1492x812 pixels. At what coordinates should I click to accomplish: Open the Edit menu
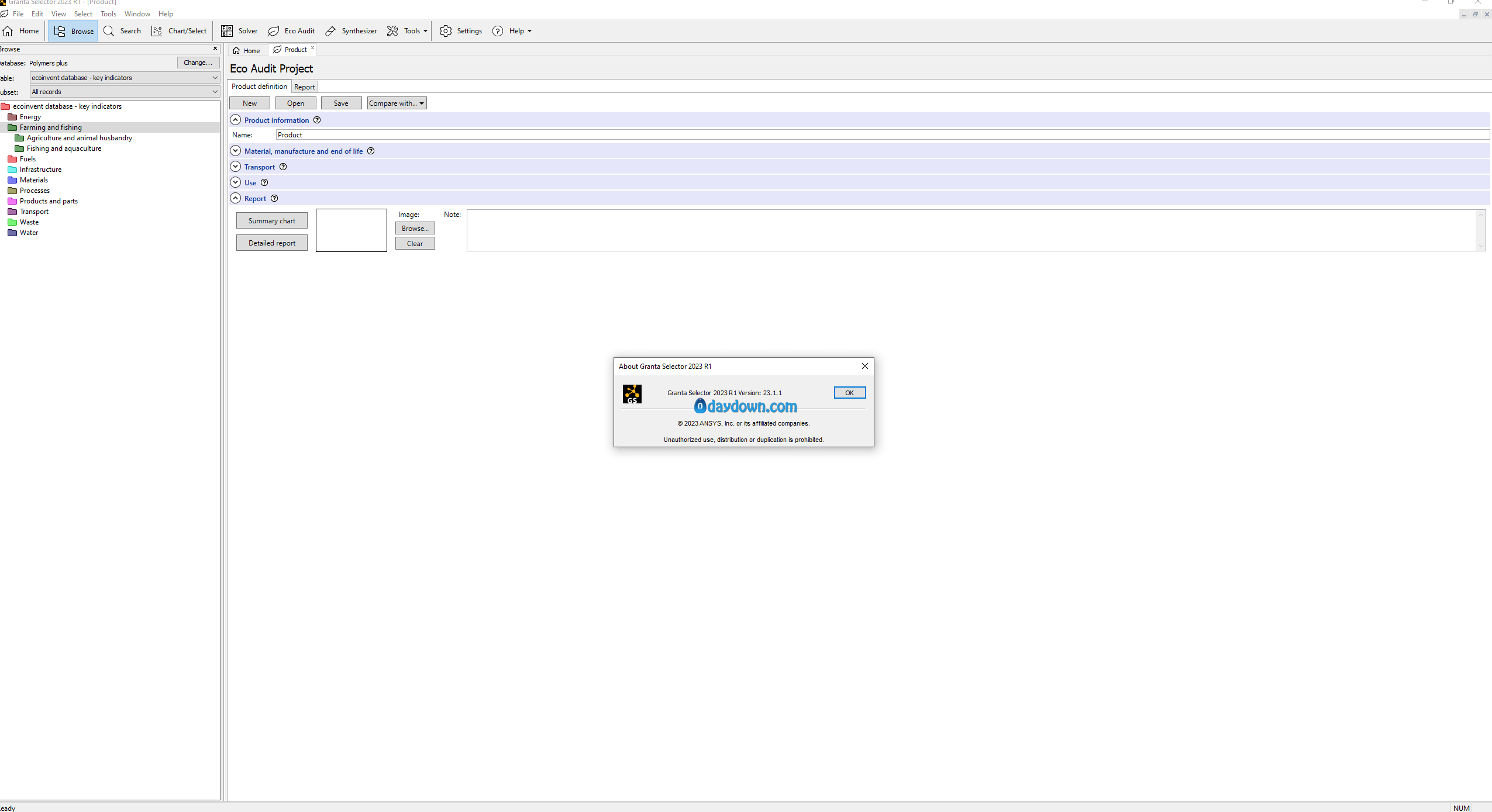tap(37, 14)
